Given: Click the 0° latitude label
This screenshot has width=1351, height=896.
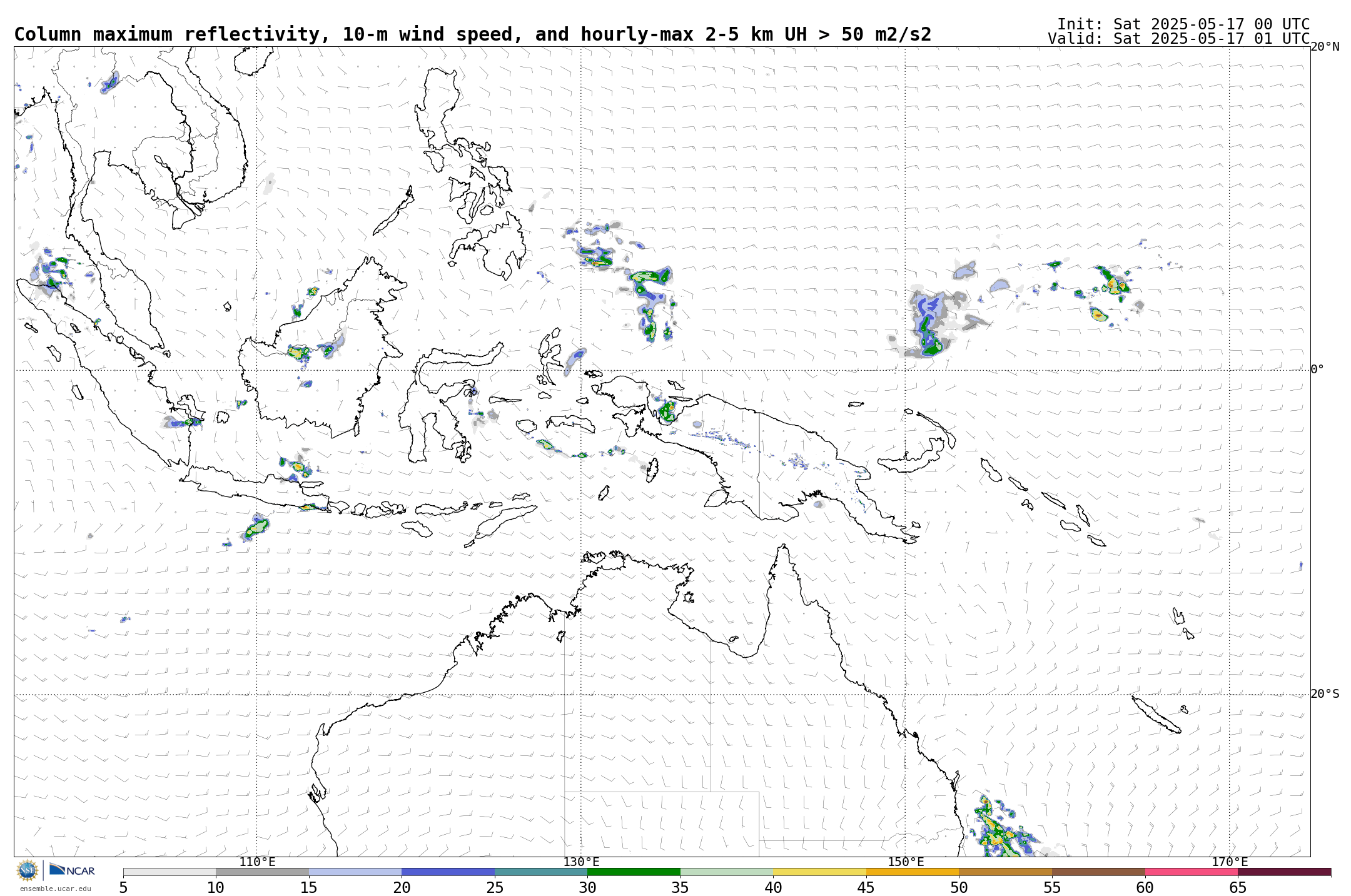Looking at the screenshot, I should (1317, 370).
